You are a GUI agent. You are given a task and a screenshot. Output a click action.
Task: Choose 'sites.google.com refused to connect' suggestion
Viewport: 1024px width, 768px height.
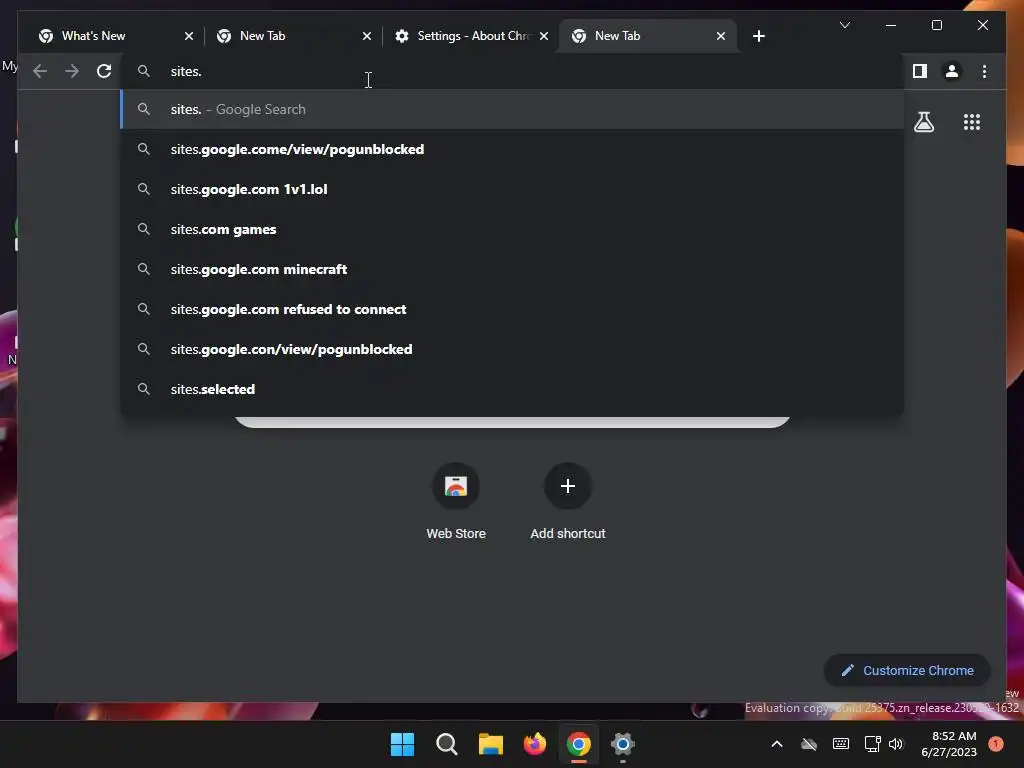(x=513, y=309)
